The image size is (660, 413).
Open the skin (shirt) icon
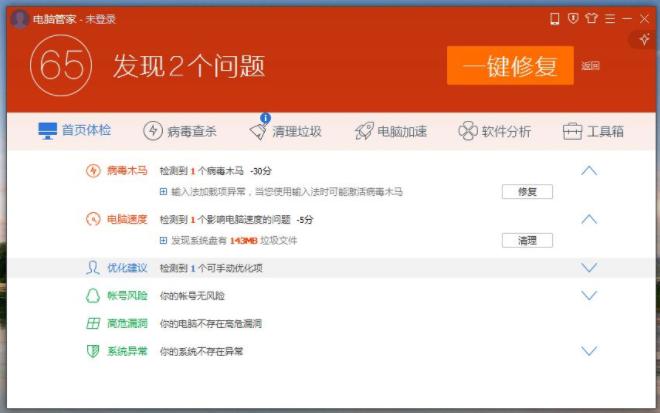point(591,18)
